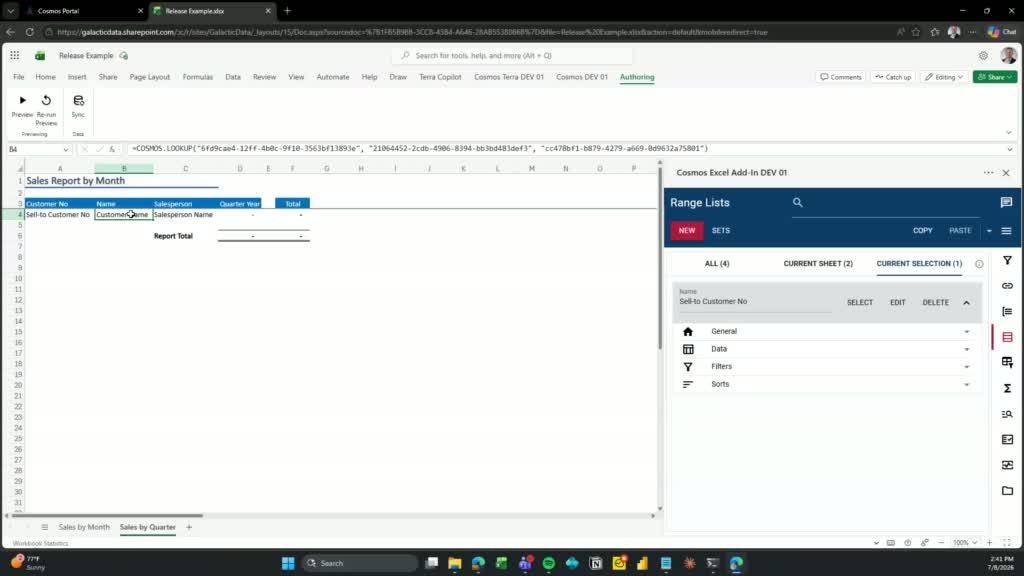Click the SETS button
The image size is (1024, 576).
[720, 231]
